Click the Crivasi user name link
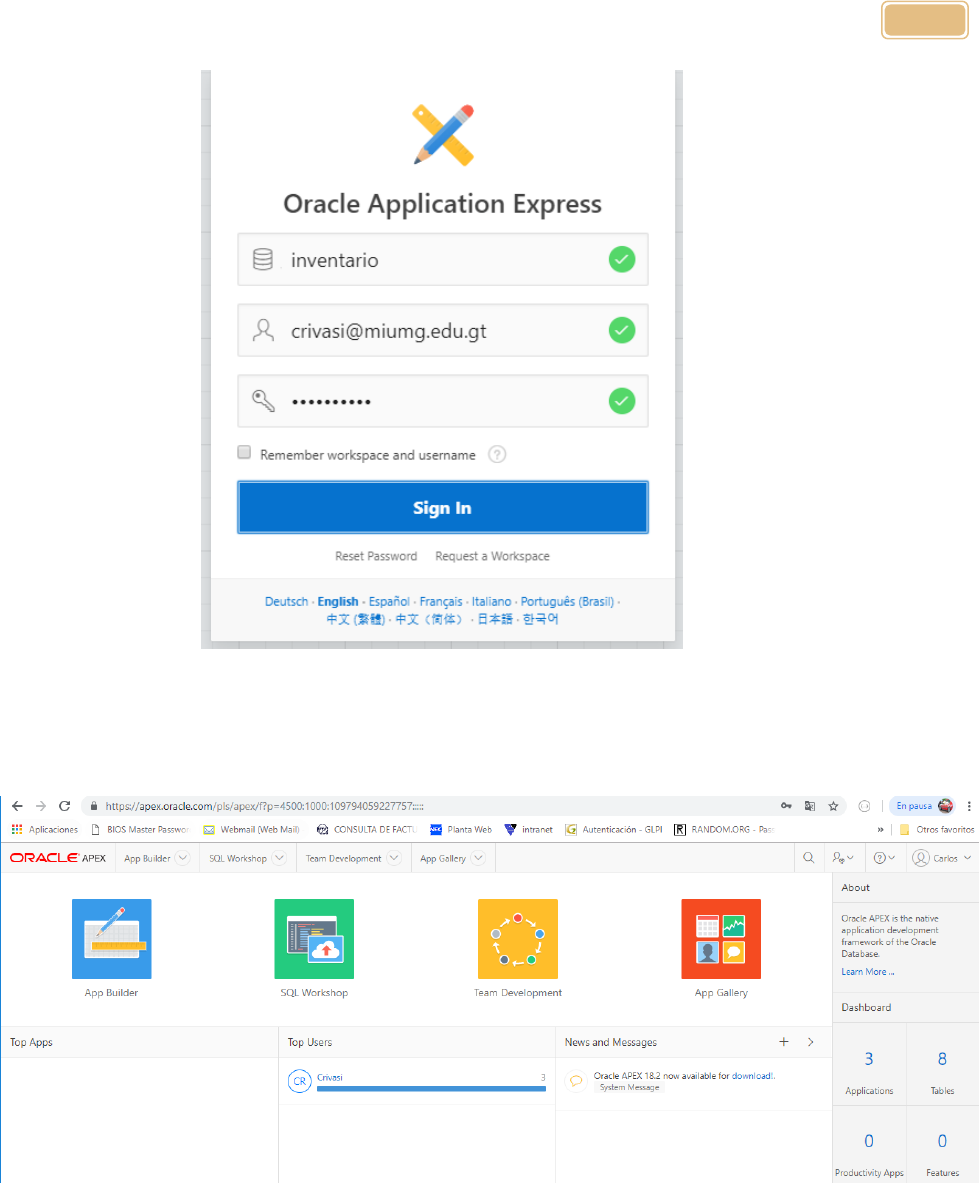979x1183 pixels. [330, 1077]
